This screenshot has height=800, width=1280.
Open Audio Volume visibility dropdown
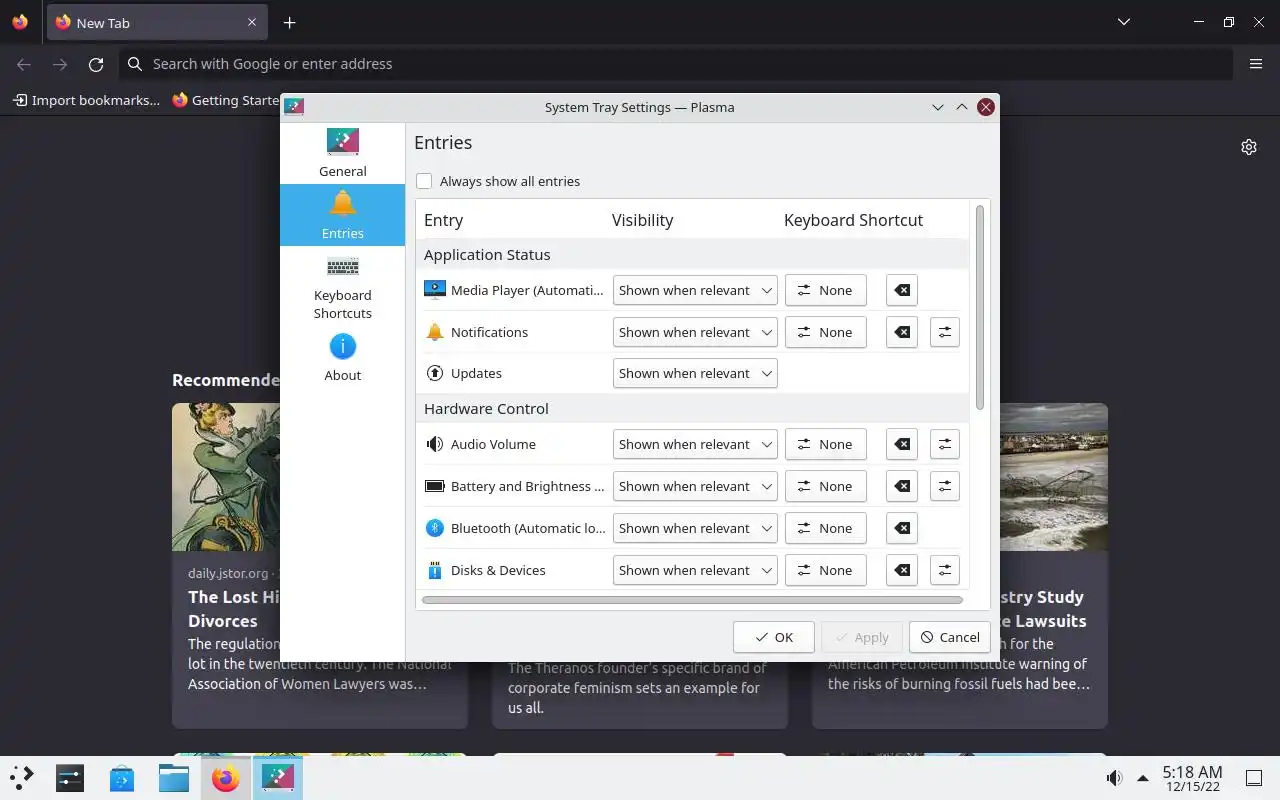(695, 444)
